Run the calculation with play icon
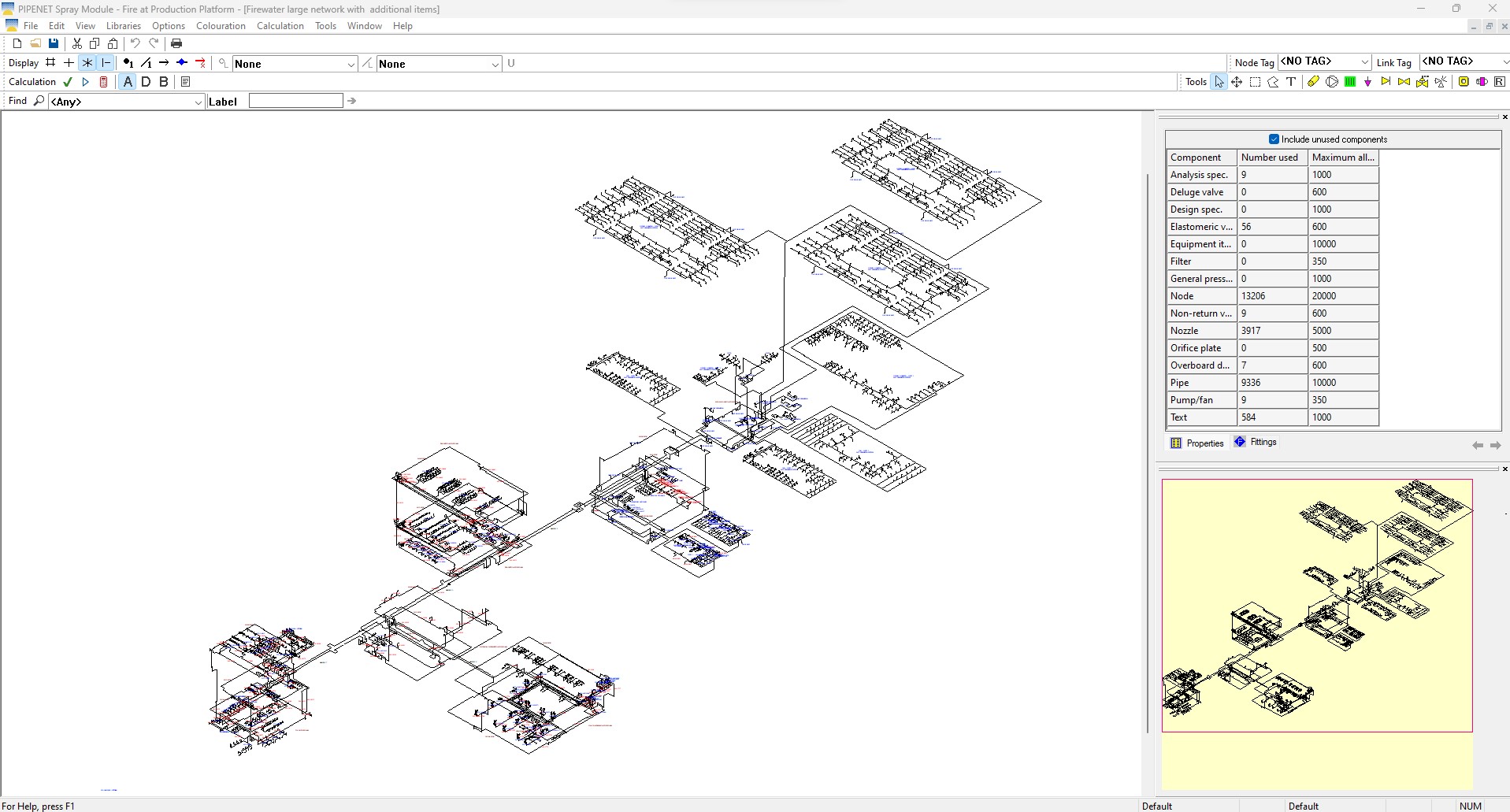Screen dimensions: 1510x812 tap(86, 82)
